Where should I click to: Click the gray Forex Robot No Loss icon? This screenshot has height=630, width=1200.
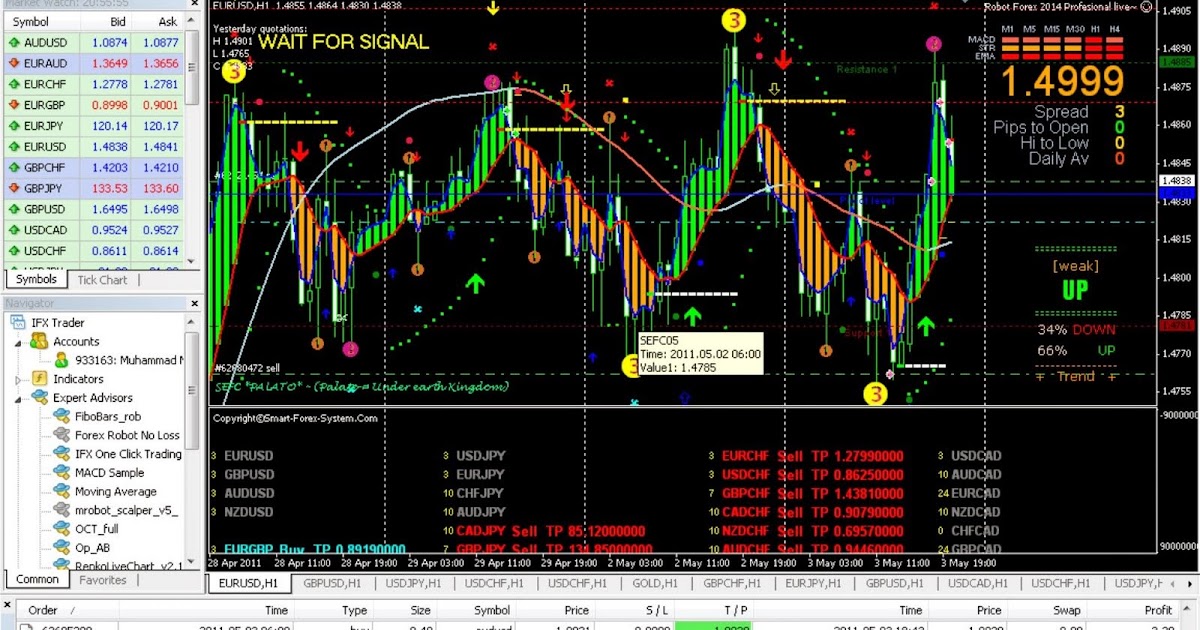tap(61, 436)
